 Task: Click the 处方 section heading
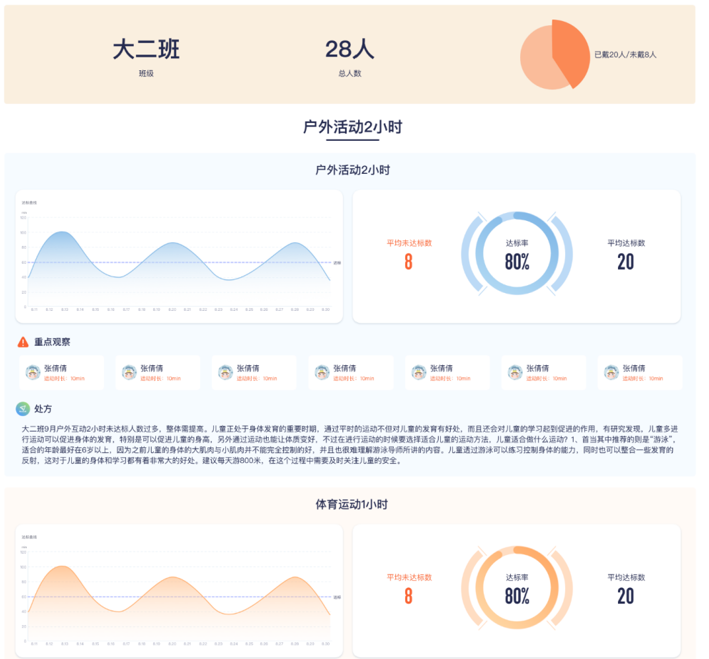[x=43, y=409]
